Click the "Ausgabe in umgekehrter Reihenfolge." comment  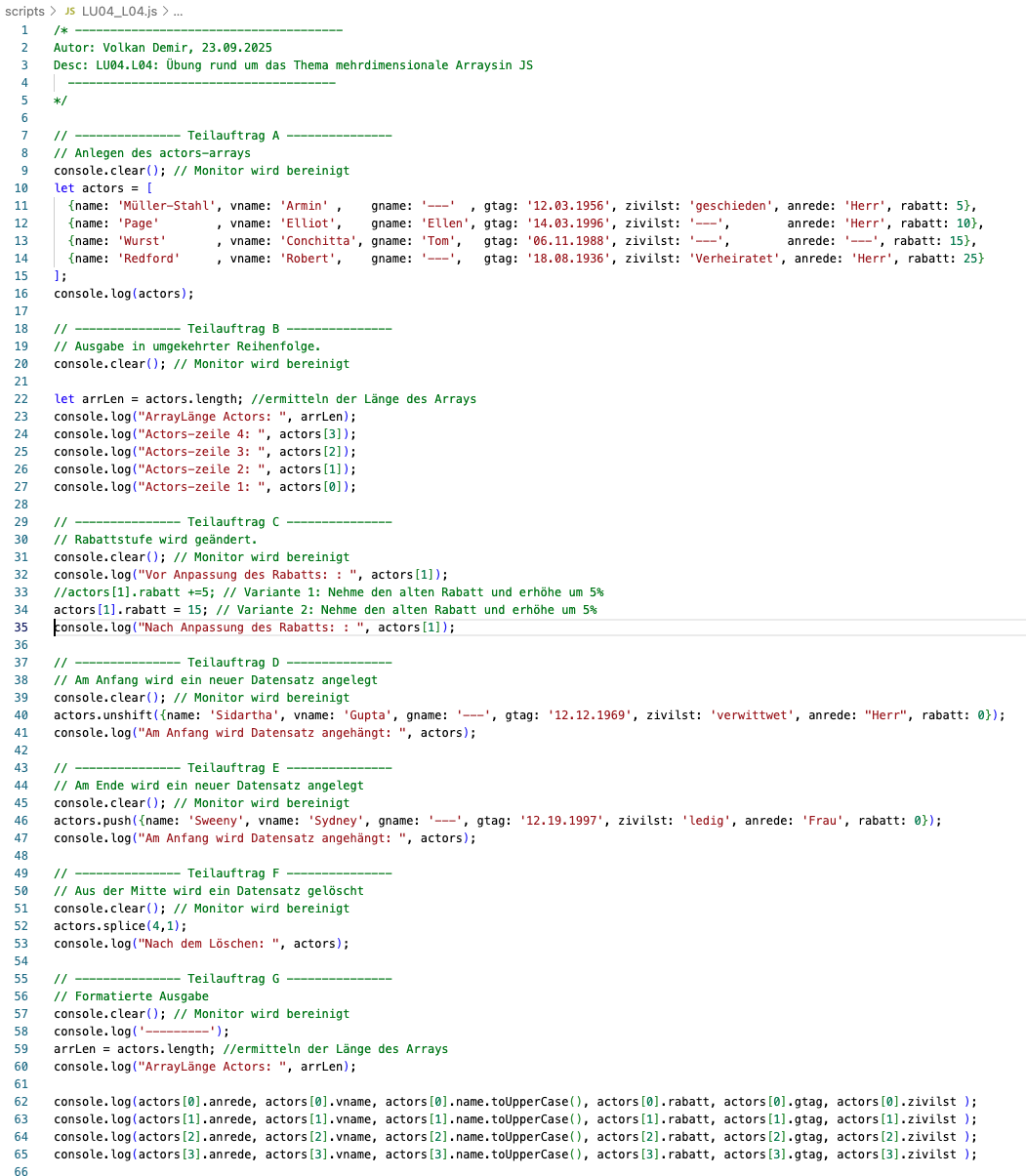(187, 346)
